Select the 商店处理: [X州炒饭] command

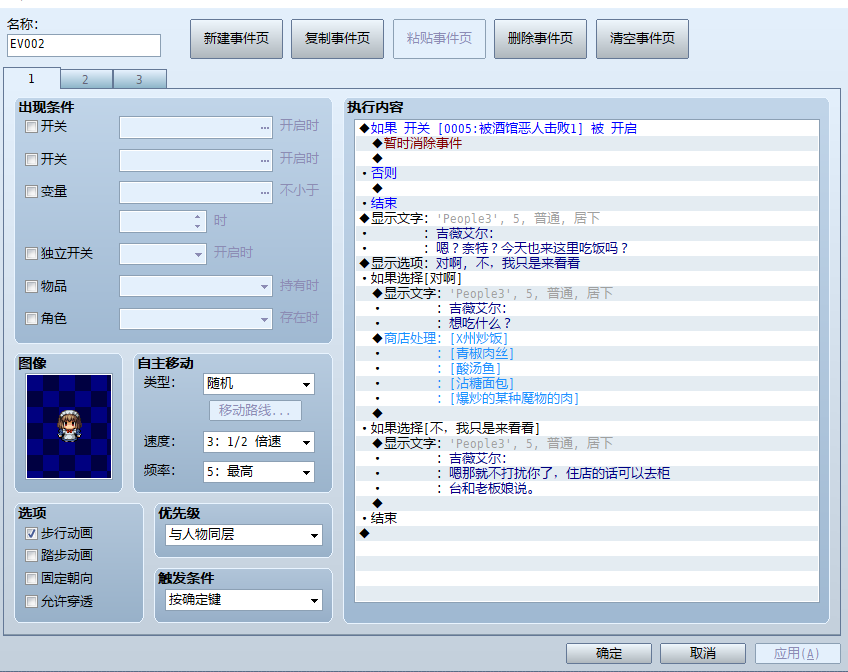587,338
